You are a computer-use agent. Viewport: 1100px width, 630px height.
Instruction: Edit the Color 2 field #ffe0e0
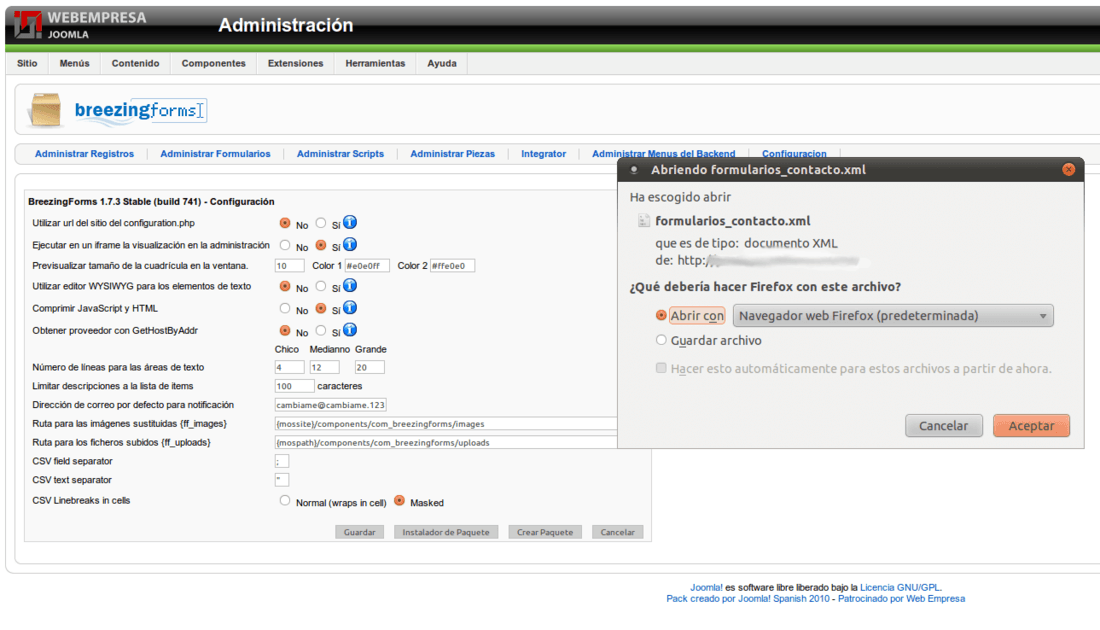click(452, 266)
